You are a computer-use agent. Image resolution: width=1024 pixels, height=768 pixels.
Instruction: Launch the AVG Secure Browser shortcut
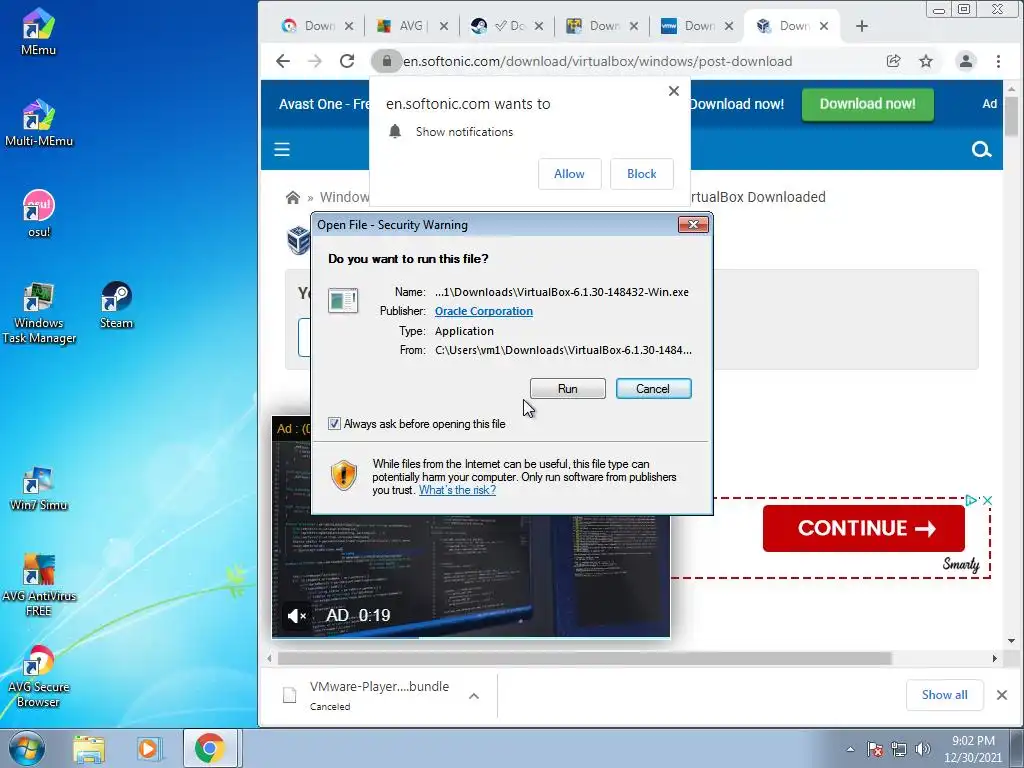39,676
